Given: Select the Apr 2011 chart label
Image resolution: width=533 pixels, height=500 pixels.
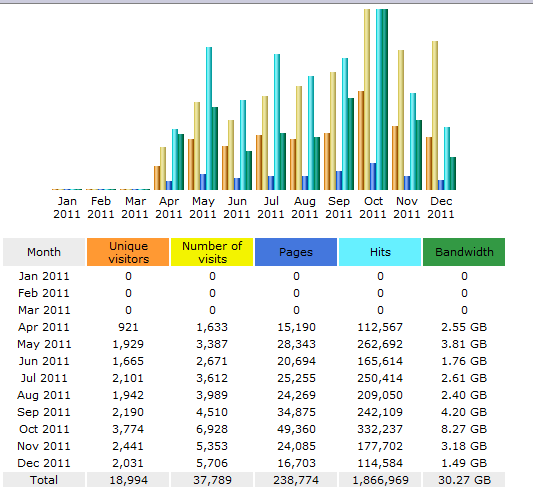Looking at the screenshot, I should click(169, 208).
